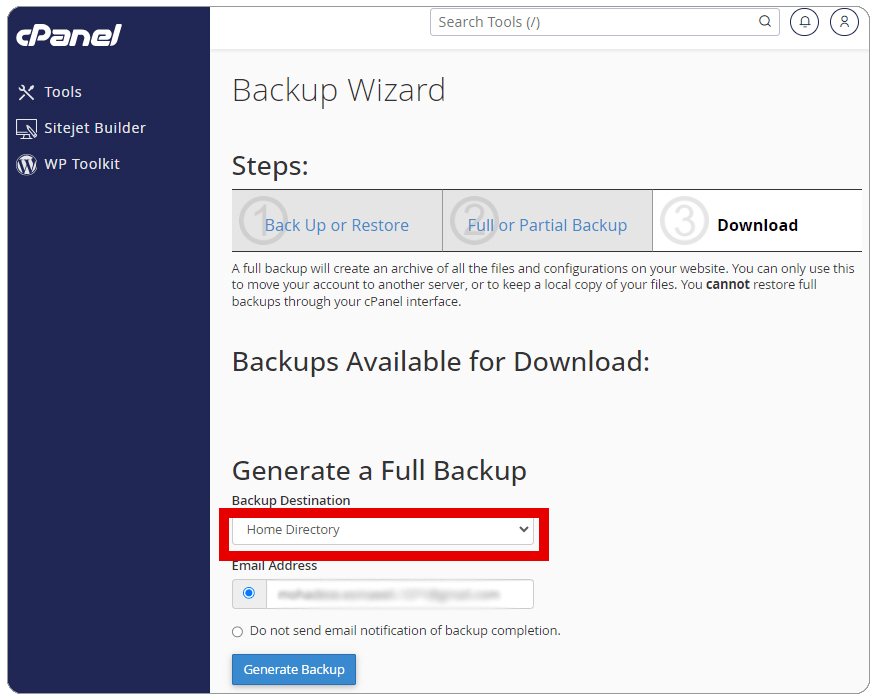Screen dimensions: 879x700
Task: Click the Generate Backup button
Action: (294, 670)
